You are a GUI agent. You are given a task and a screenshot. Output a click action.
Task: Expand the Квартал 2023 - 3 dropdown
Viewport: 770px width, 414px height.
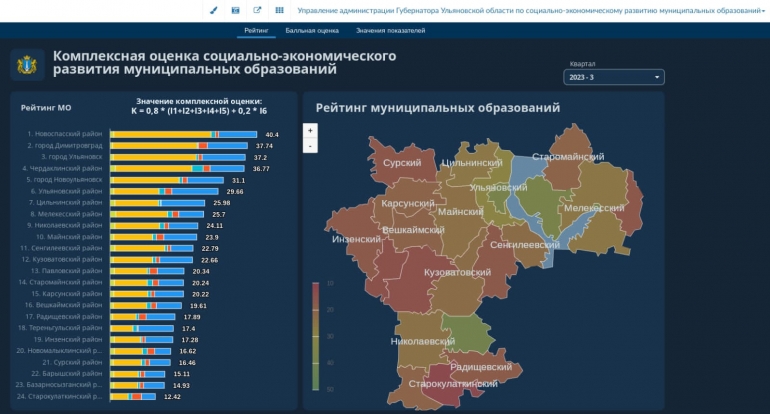tap(614, 77)
